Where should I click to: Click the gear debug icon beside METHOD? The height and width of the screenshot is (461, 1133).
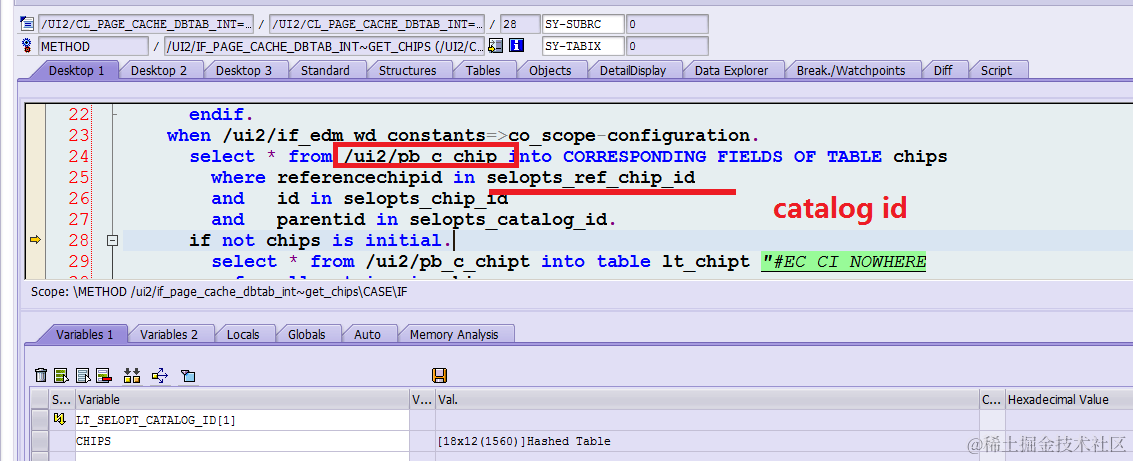tap(27, 46)
